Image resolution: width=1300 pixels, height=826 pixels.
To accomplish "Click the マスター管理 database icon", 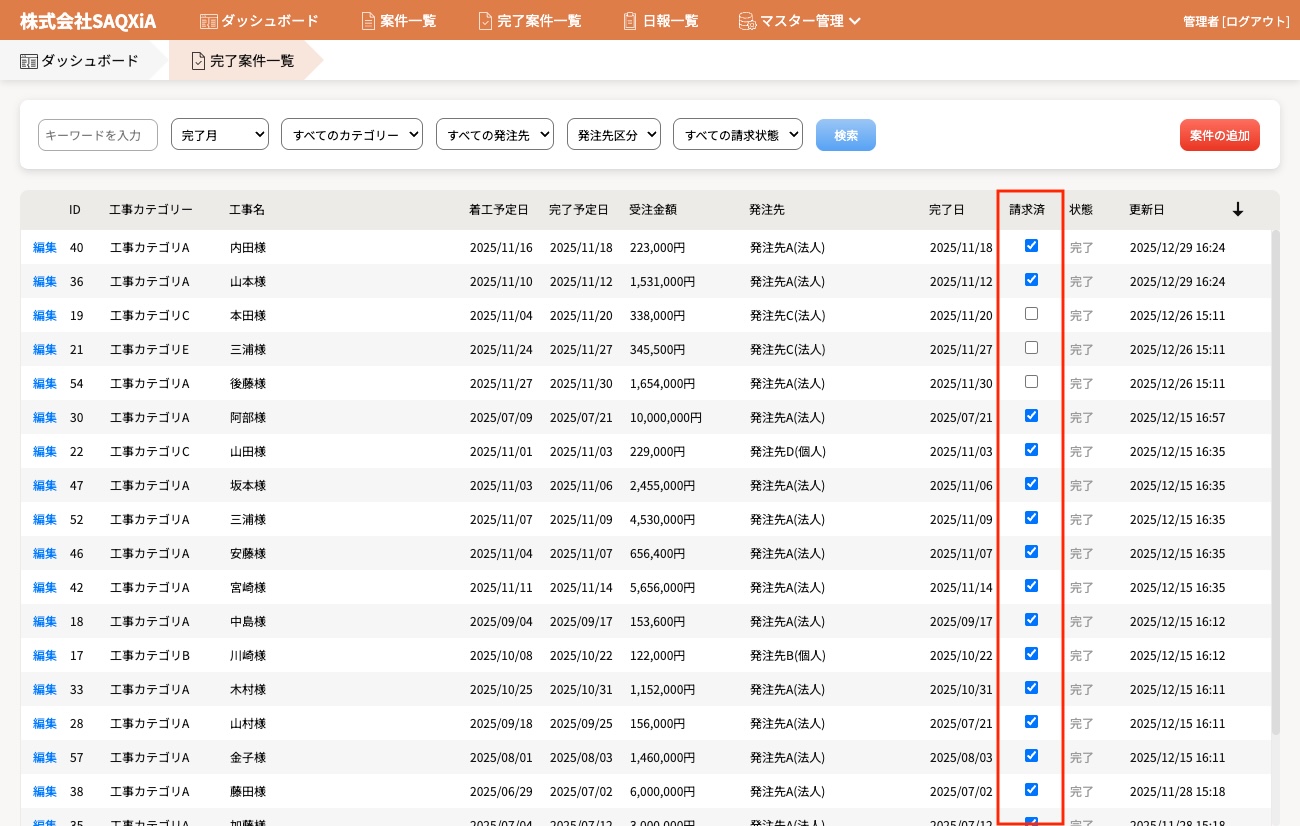I will tap(747, 21).
